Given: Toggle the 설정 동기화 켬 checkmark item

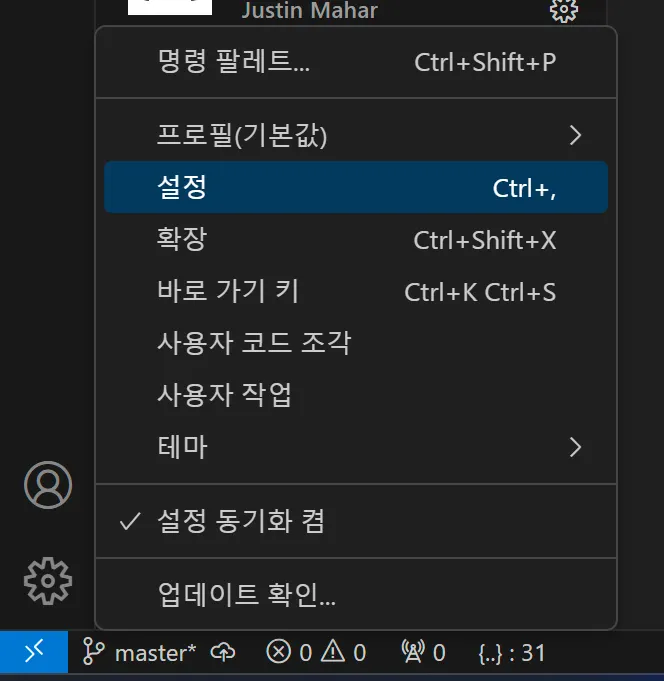Looking at the screenshot, I should 240,521.
